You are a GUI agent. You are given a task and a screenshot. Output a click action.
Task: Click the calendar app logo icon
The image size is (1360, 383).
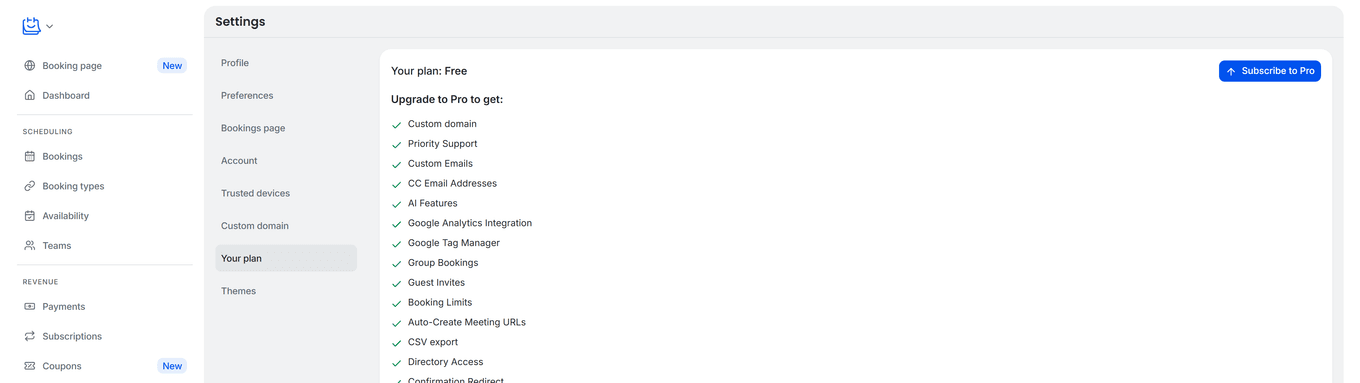click(32, 26)
